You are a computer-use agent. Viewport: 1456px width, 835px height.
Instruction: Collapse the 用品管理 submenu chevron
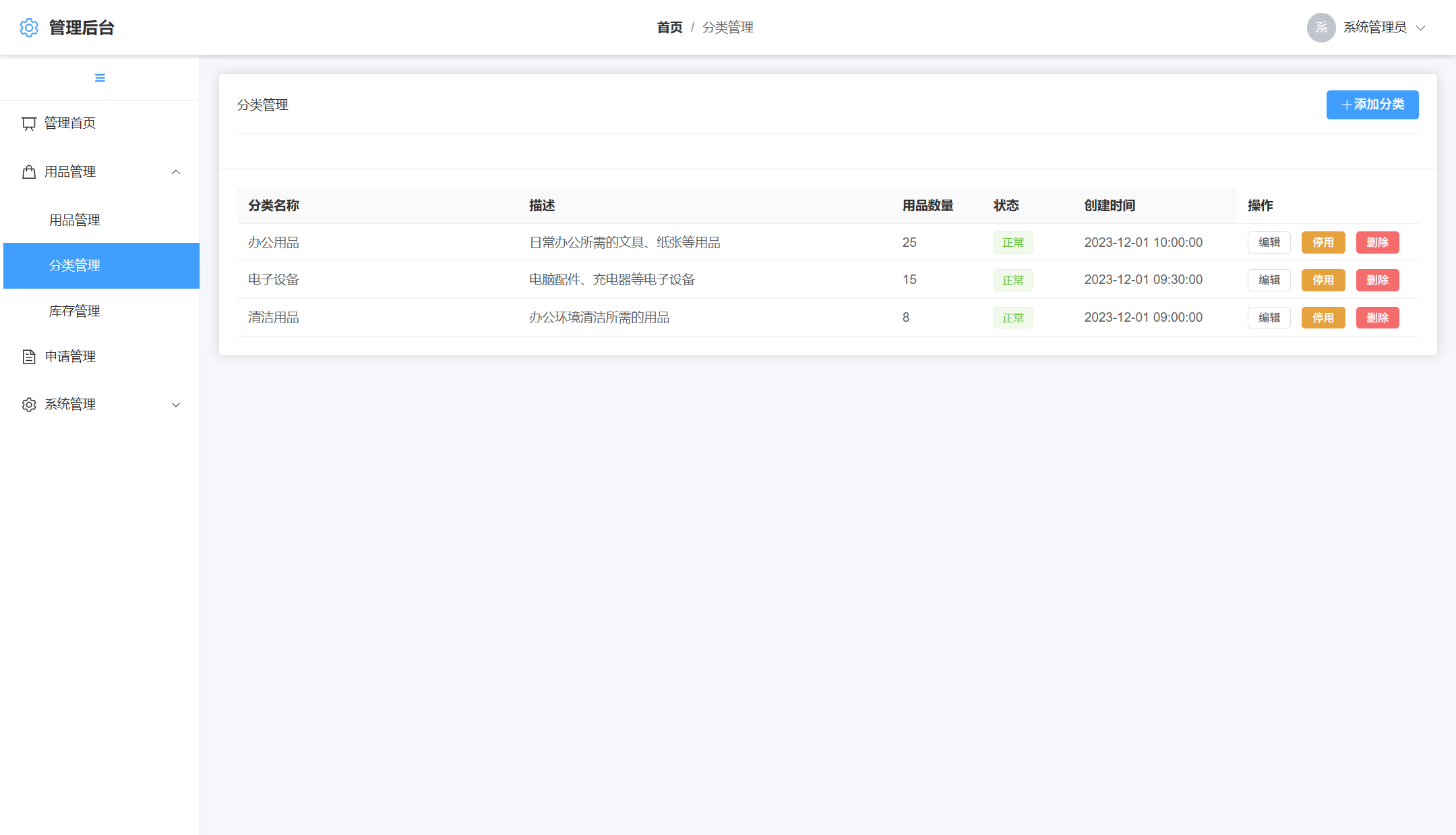[176, 172]
